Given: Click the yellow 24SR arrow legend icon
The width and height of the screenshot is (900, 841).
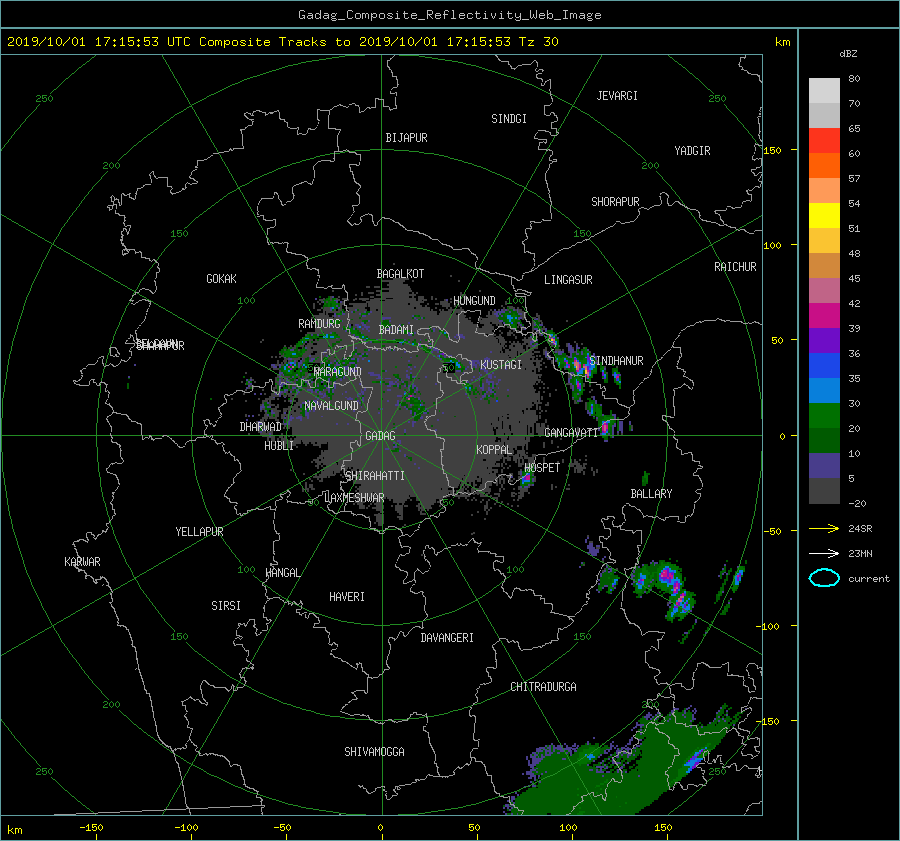Looking at the screenshot, I should tap(824, 528).
